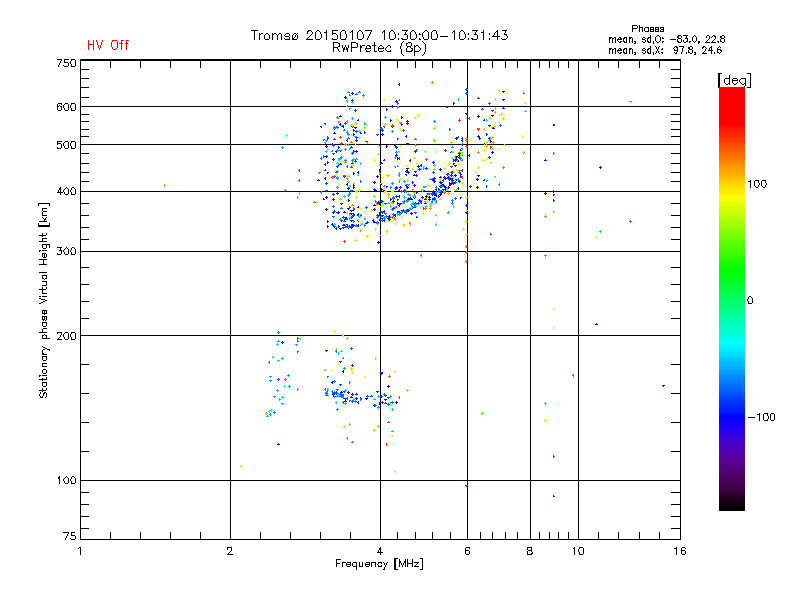Screen dimensions: 800x600
Task: Click the '2' frequency axis label
Action: [230, 551]
